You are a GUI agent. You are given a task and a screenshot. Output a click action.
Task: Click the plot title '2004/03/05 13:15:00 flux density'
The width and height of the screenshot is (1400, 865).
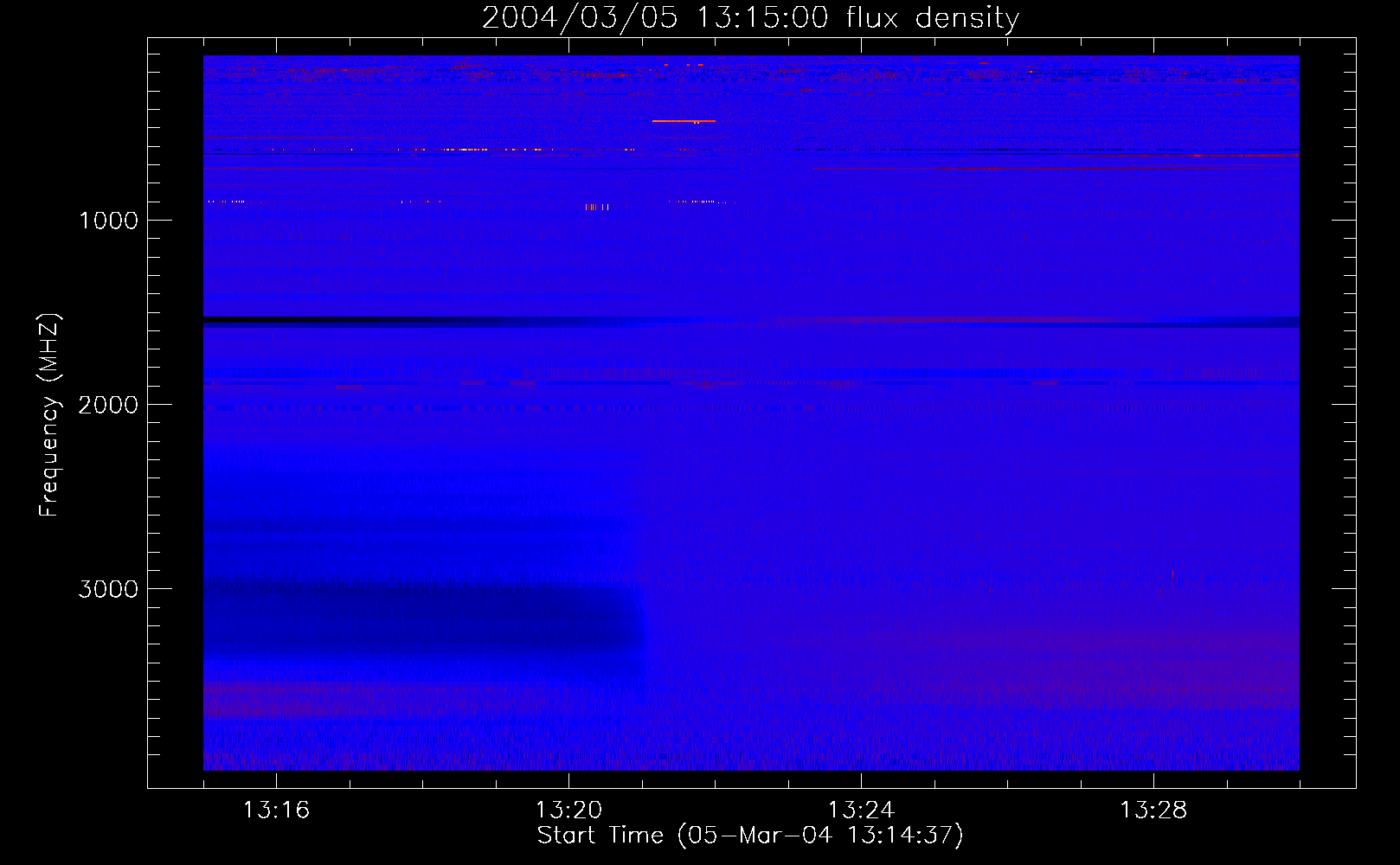pos(750,17)
